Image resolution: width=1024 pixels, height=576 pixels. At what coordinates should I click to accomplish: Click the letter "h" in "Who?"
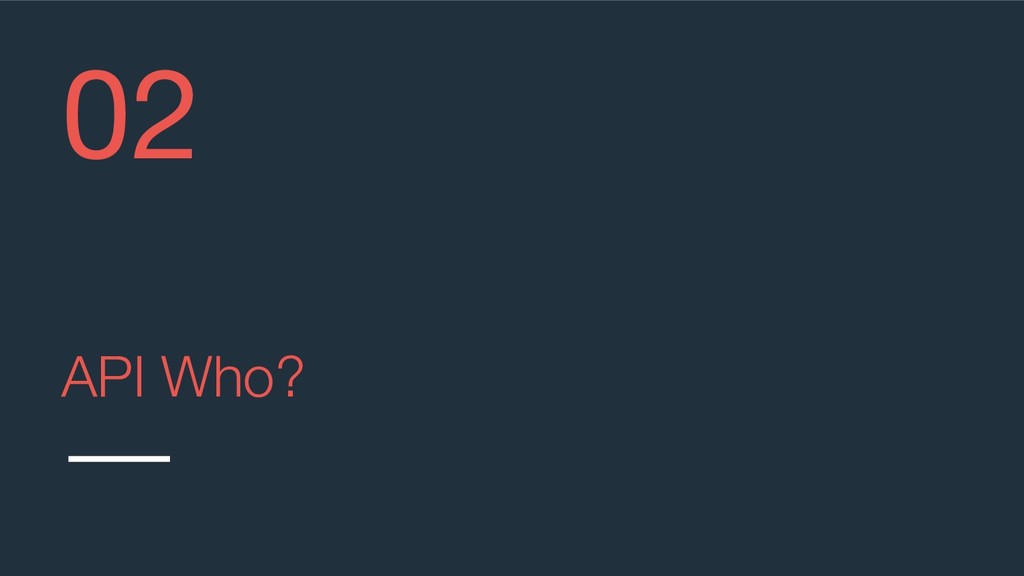226,377
